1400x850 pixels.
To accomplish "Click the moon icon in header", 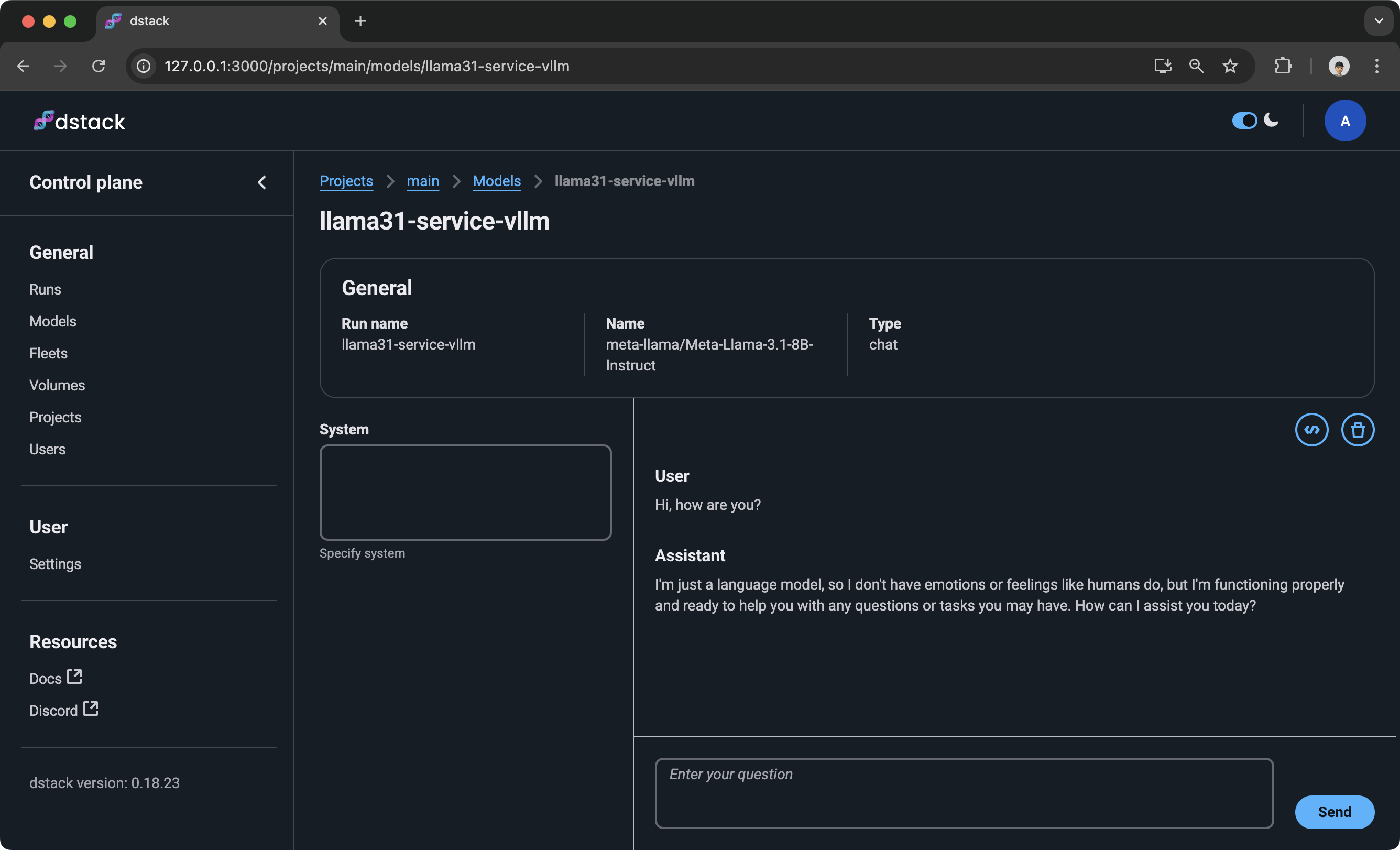I will click(1272, 120).
